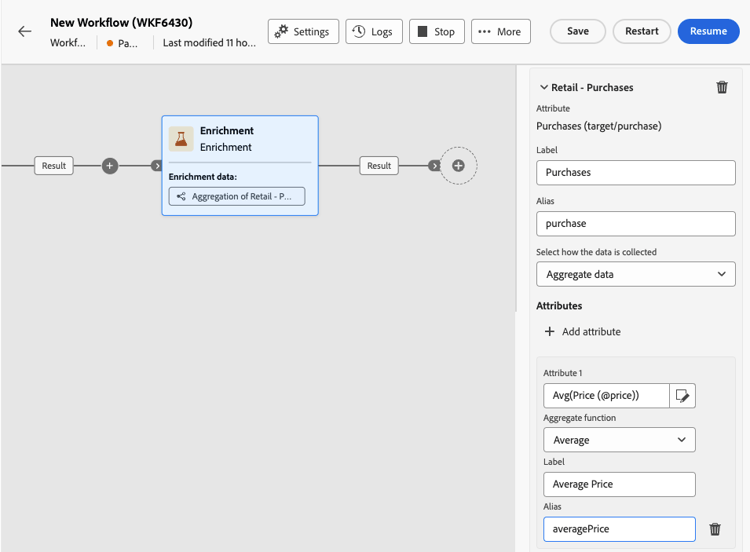Open the More actions menu
The height and width of the screenshot is (552, 750).
tap(500, 32)
